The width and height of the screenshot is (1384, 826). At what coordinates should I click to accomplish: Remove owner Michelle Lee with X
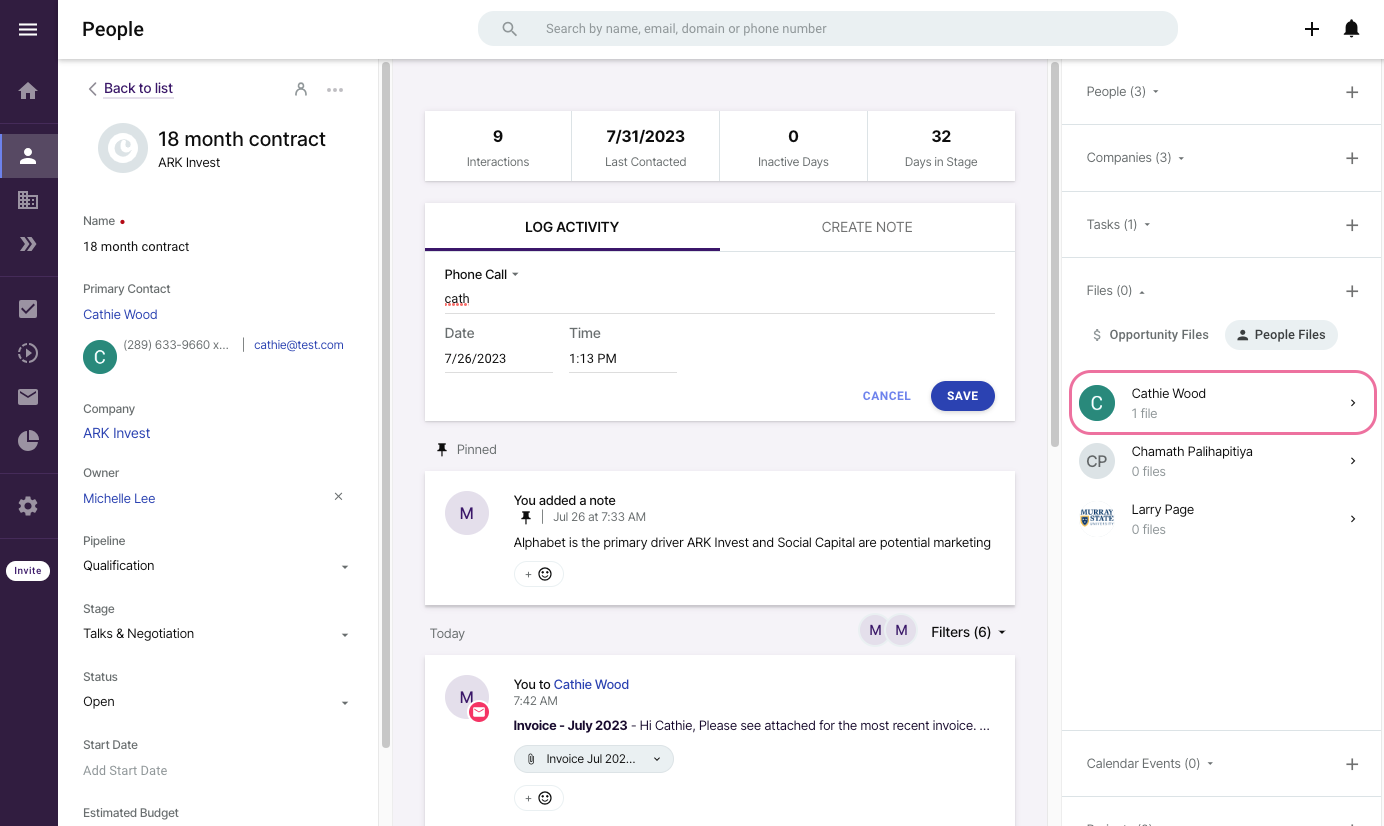coord(338,497)
